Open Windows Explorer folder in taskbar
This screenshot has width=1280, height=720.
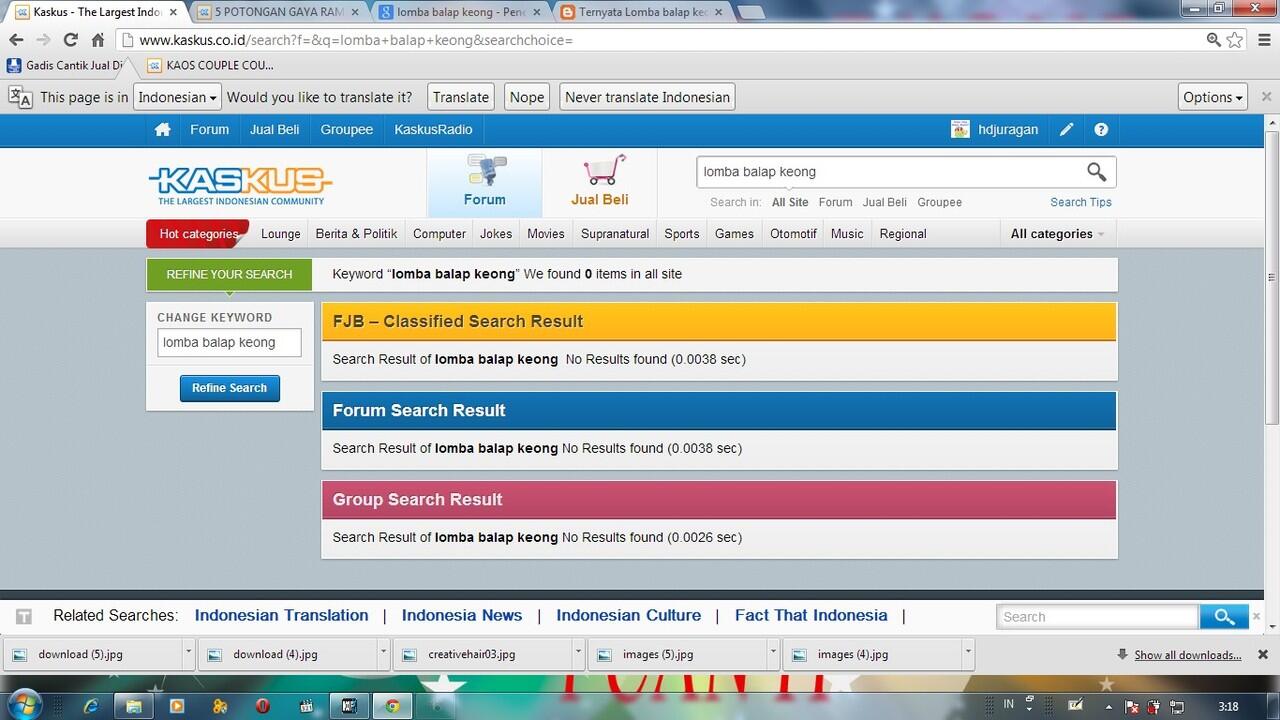coord(134,706)
